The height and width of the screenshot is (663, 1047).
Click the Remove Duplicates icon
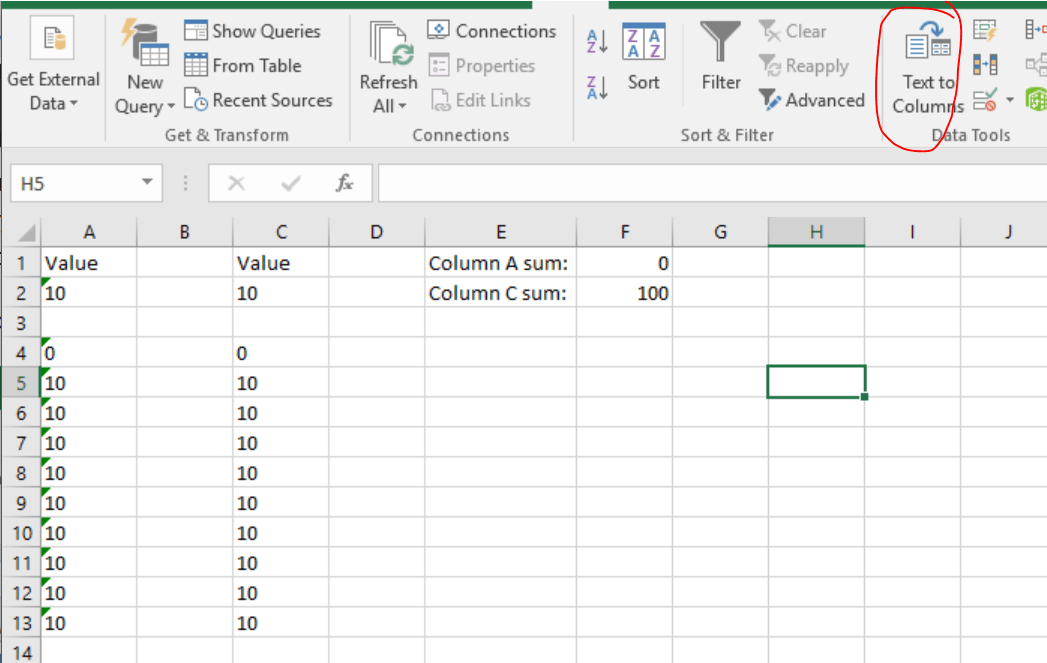[985, 66]
